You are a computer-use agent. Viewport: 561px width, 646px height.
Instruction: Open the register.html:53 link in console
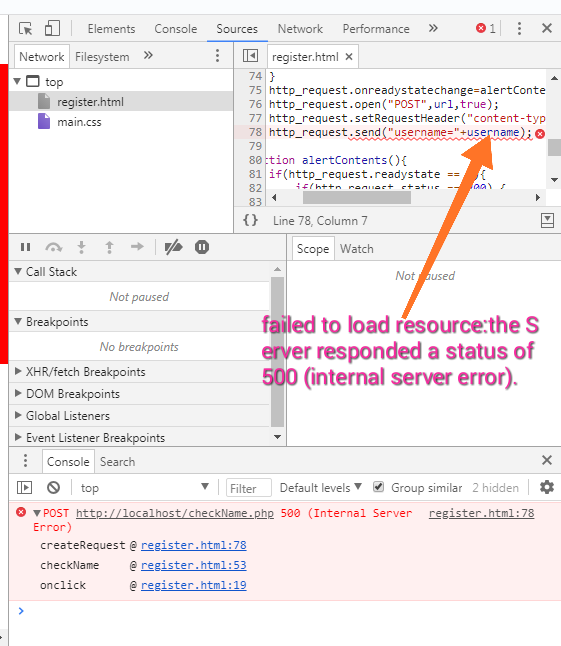pyautogui.click(x=194, y=565)
